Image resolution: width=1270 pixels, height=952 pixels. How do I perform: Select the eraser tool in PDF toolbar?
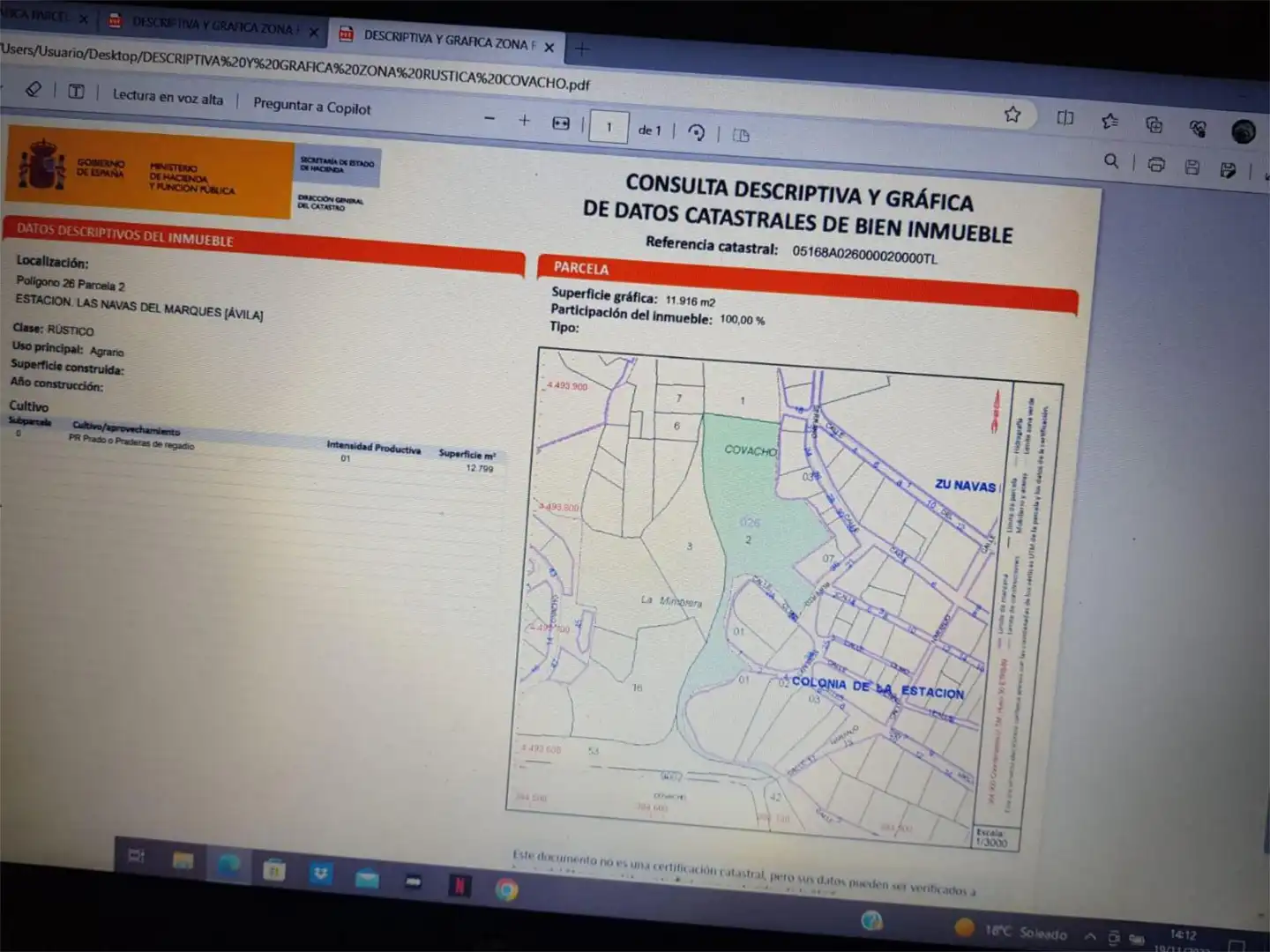click(x=34, y=89)
